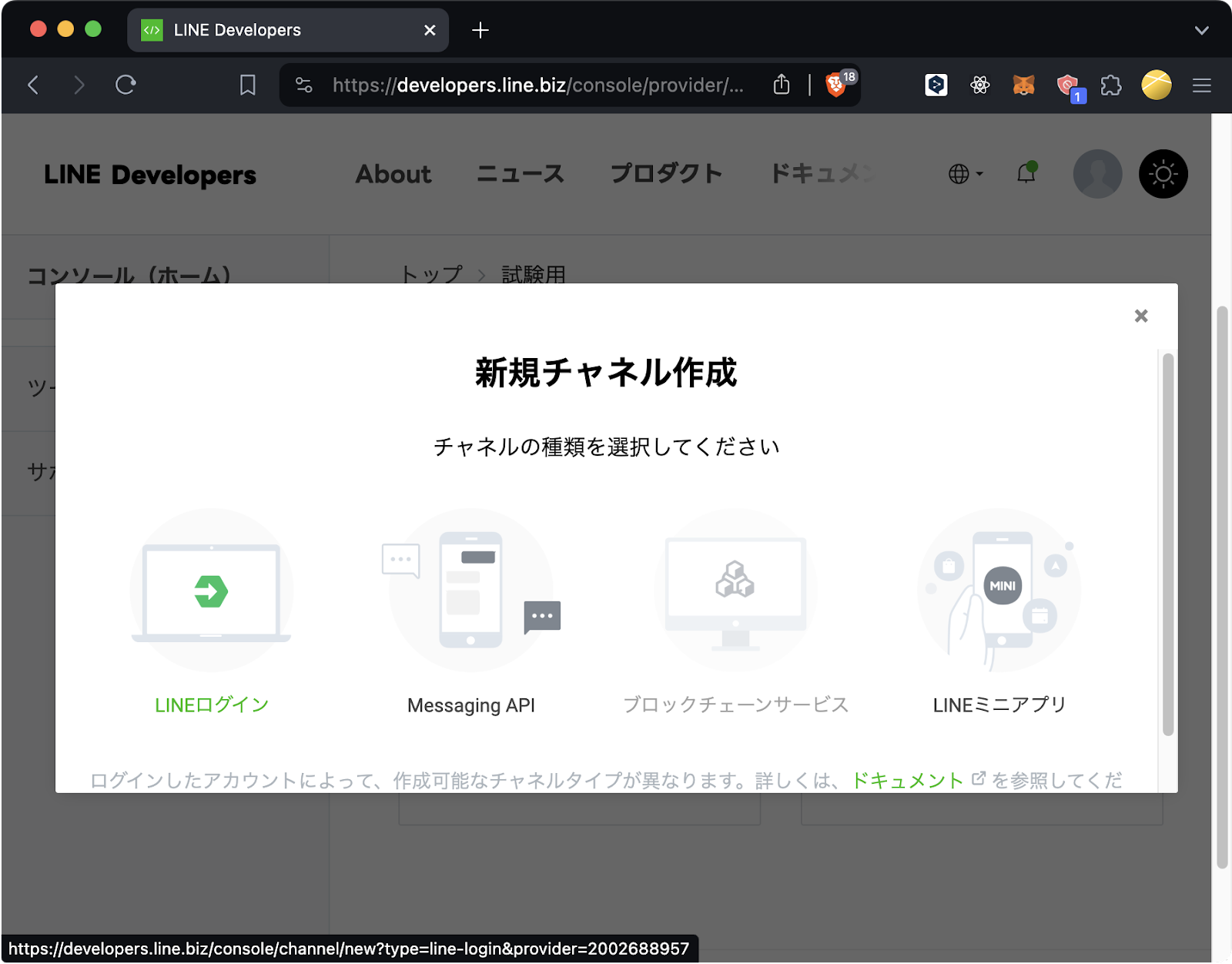Click the Messaging API label
This screenshot has height=964, width=1232.
pyautogui.click(x=471, y=705)
